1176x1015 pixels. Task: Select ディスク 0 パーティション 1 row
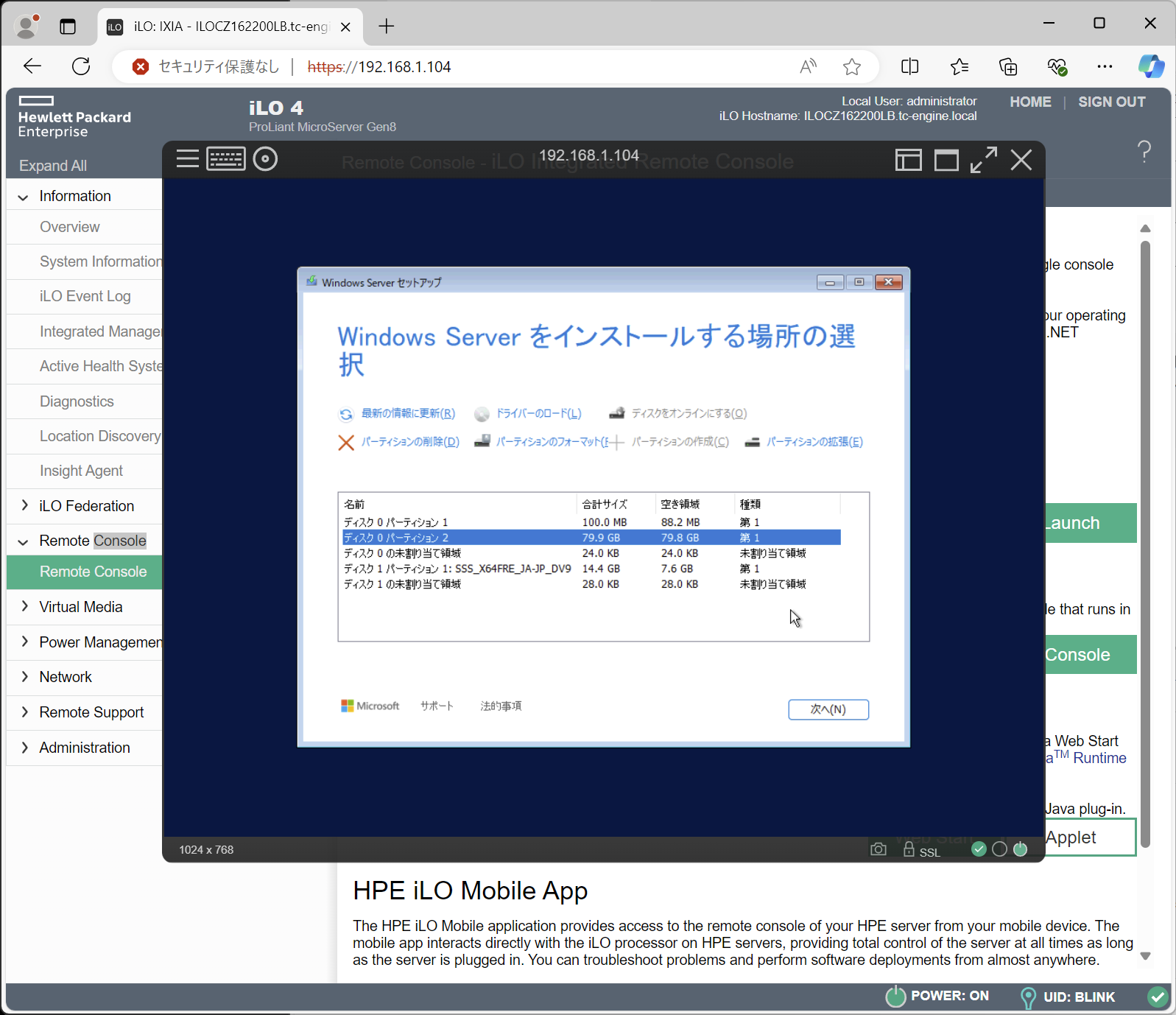591,522
